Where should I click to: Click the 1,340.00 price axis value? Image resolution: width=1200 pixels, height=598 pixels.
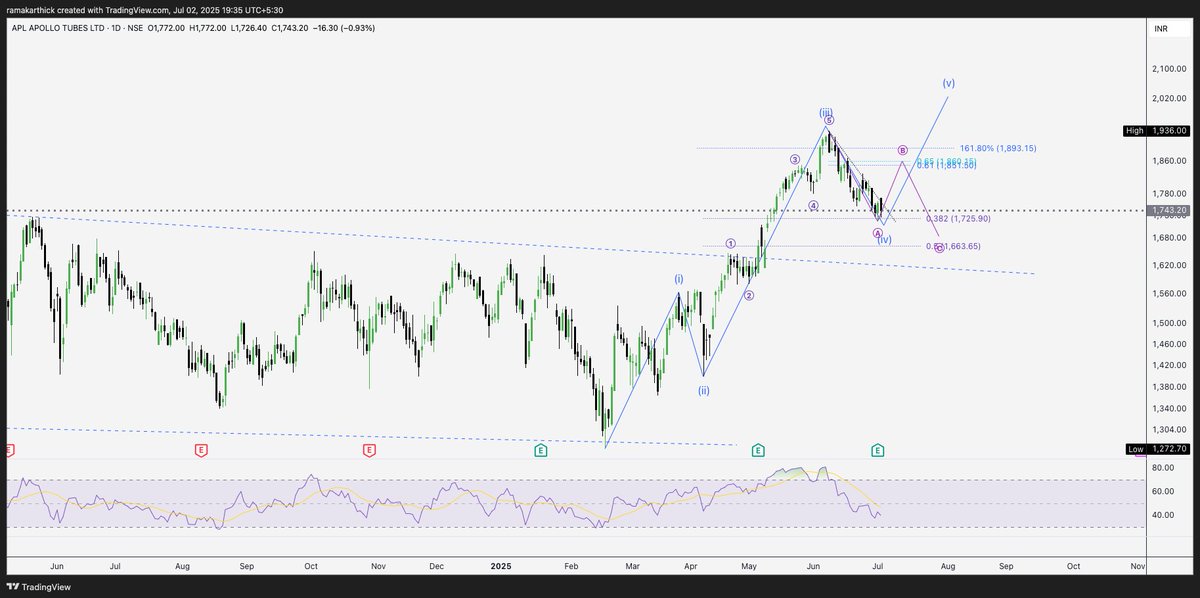pyautogui.click(x=1168, y=407)
